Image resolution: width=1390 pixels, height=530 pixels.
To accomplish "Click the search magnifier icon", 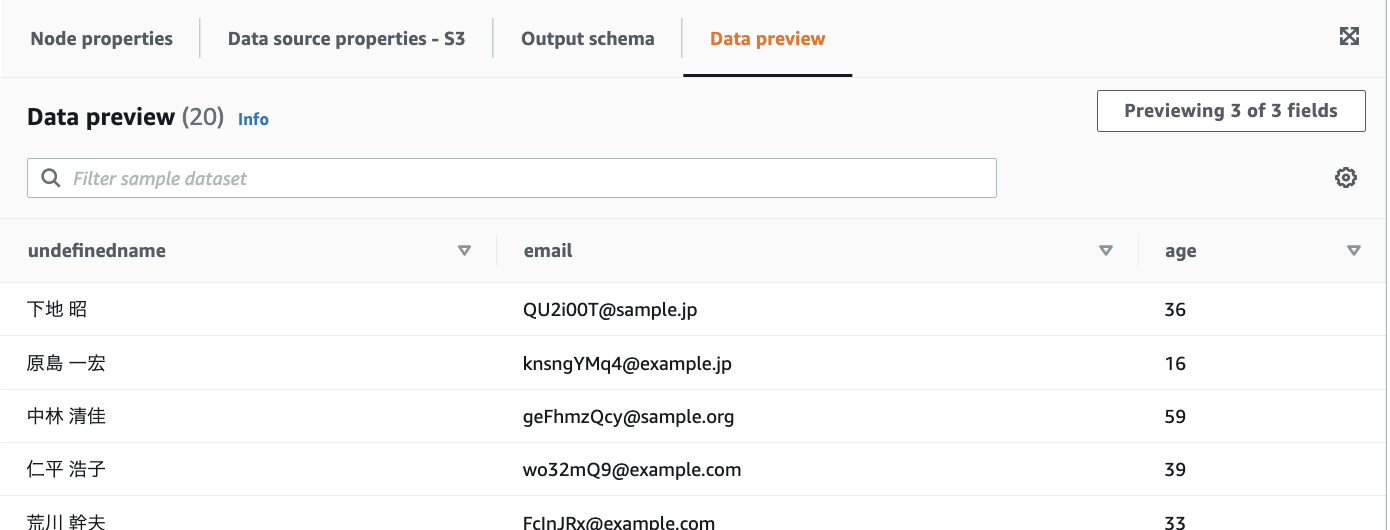I will (50, 178).
